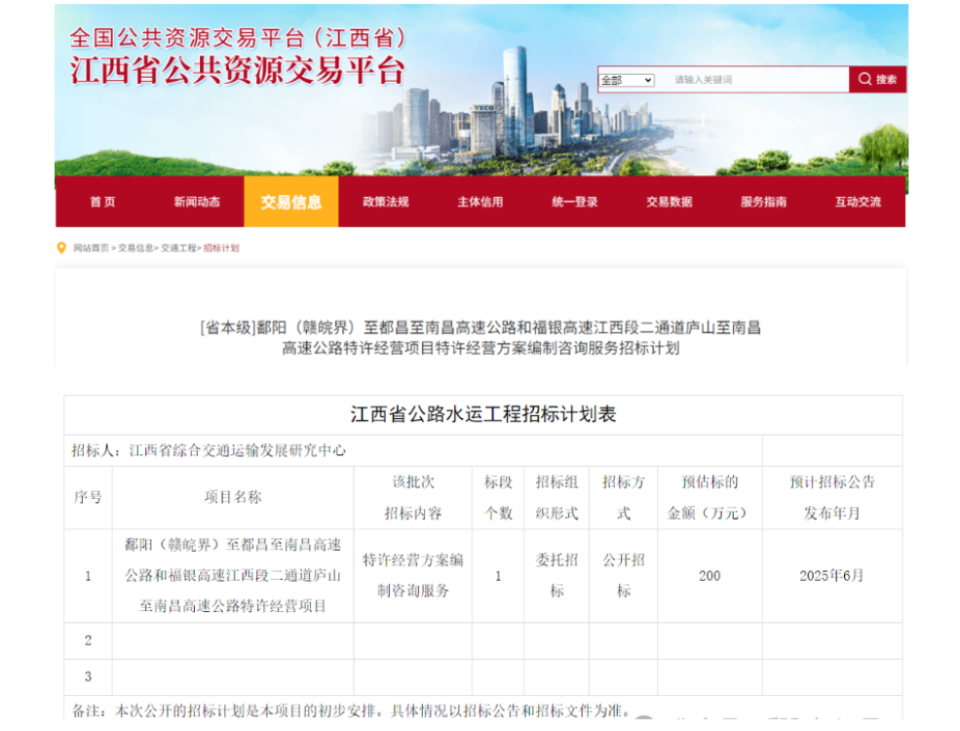
Task: Click the 特许经营方案编制咨询服务 cell
Action: click(413, 575)
